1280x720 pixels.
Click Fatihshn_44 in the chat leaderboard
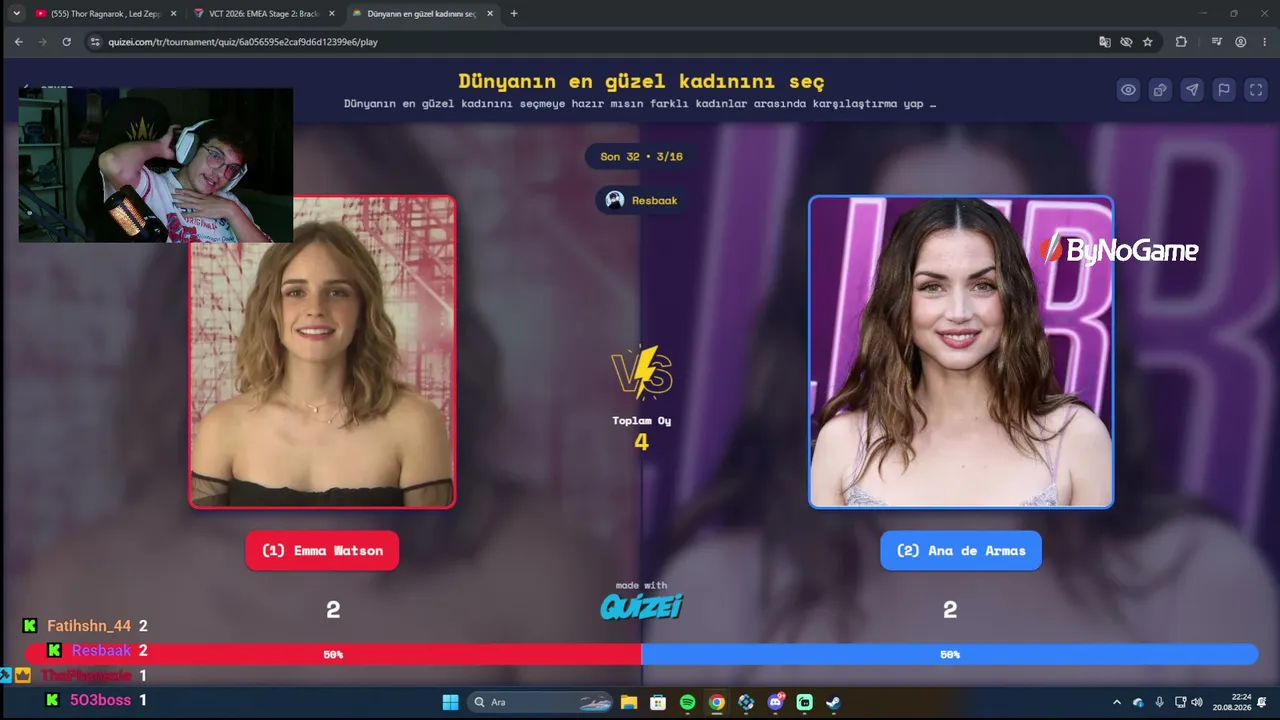(89, 626)
